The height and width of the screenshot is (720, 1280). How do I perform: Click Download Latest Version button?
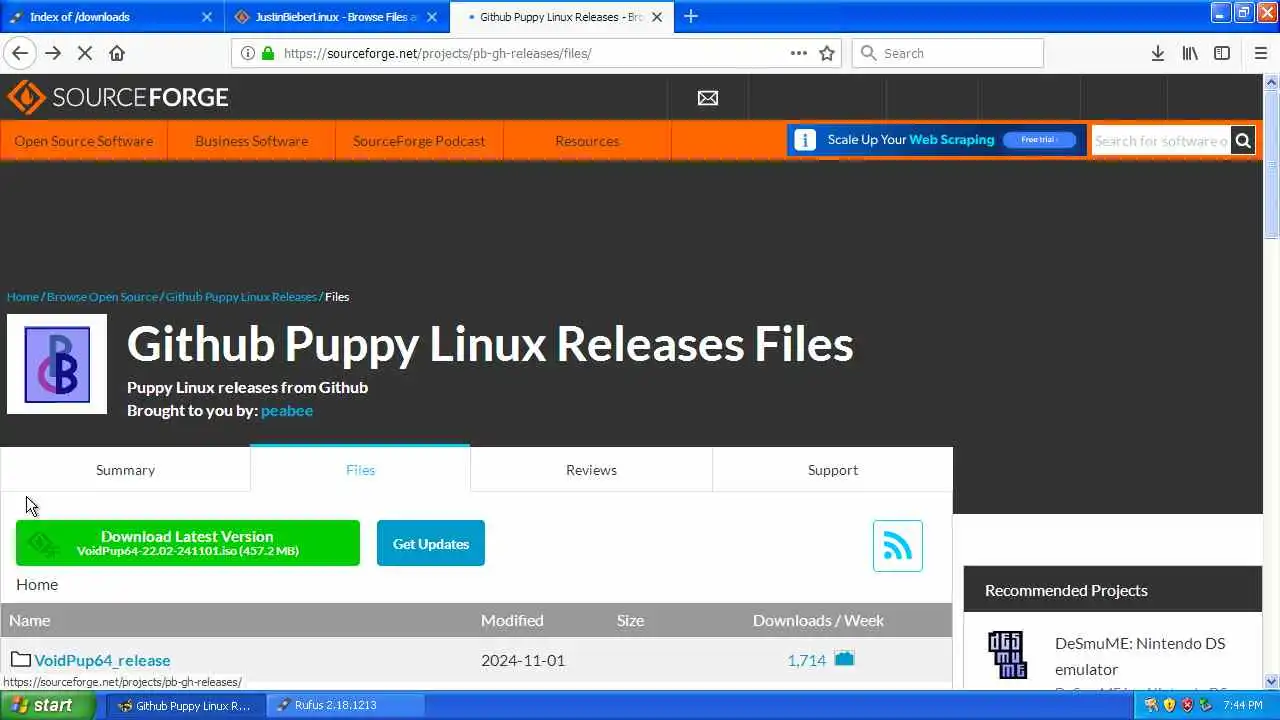pos(188,543)
